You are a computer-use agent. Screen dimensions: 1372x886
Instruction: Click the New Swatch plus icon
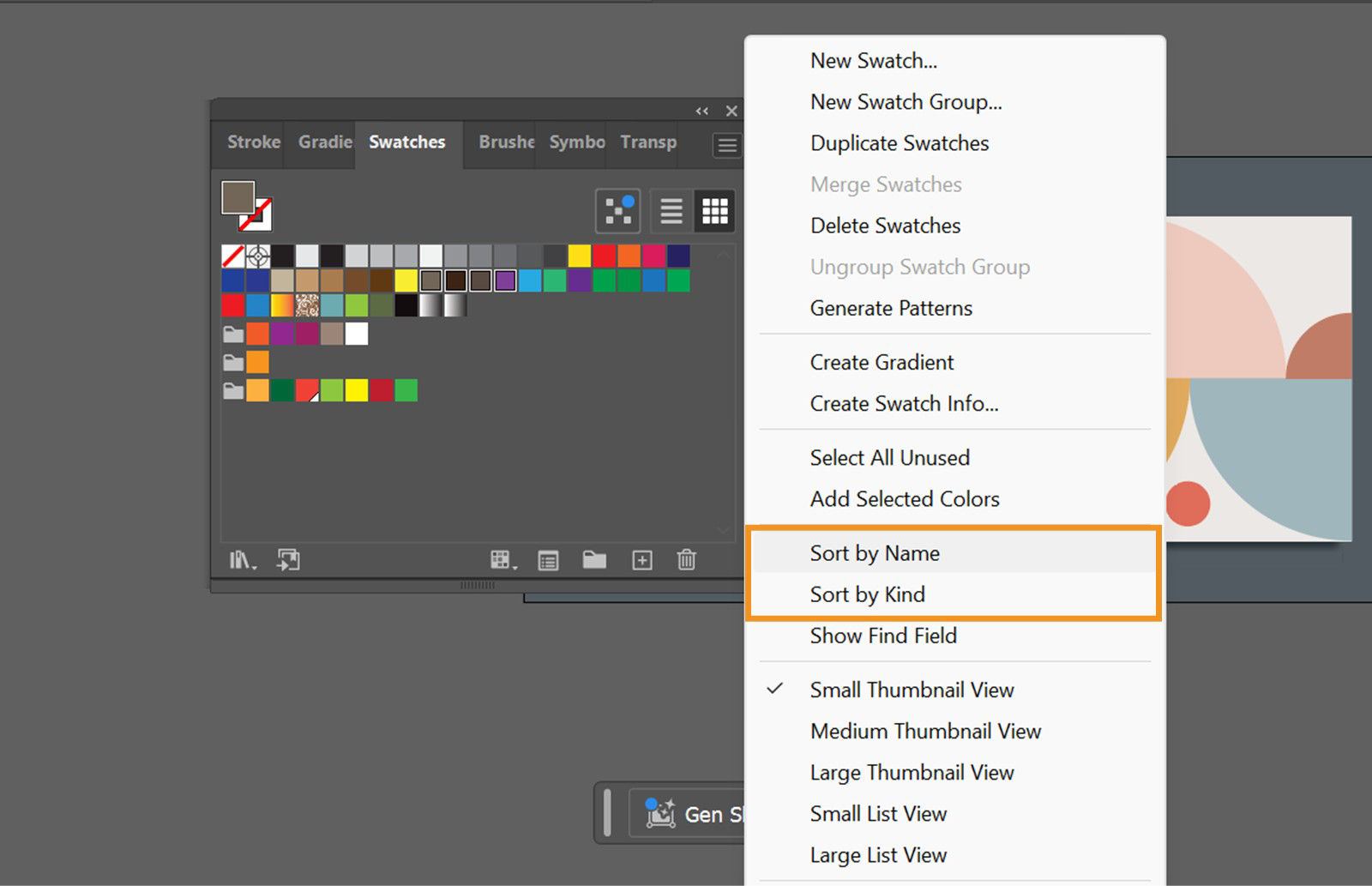coord(642,560)
